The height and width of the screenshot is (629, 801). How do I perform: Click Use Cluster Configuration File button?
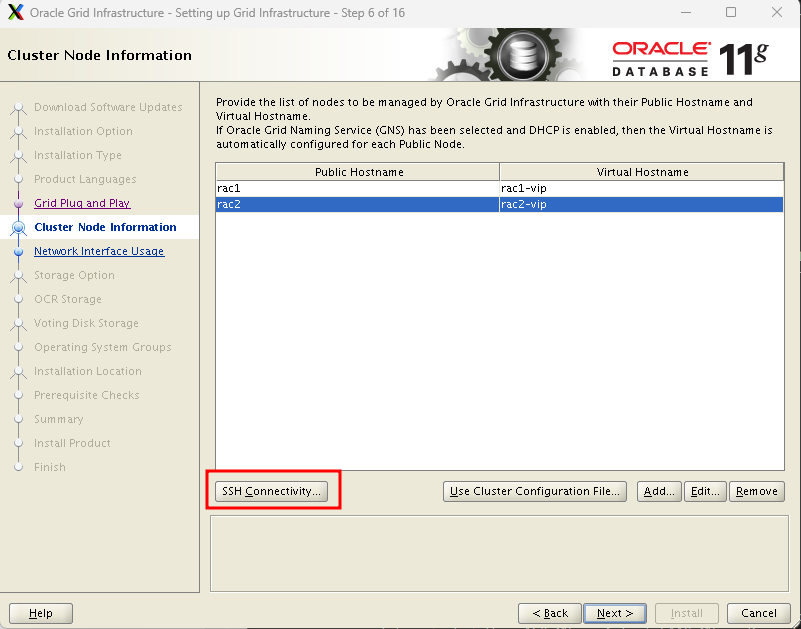click(x=534, y=491)
